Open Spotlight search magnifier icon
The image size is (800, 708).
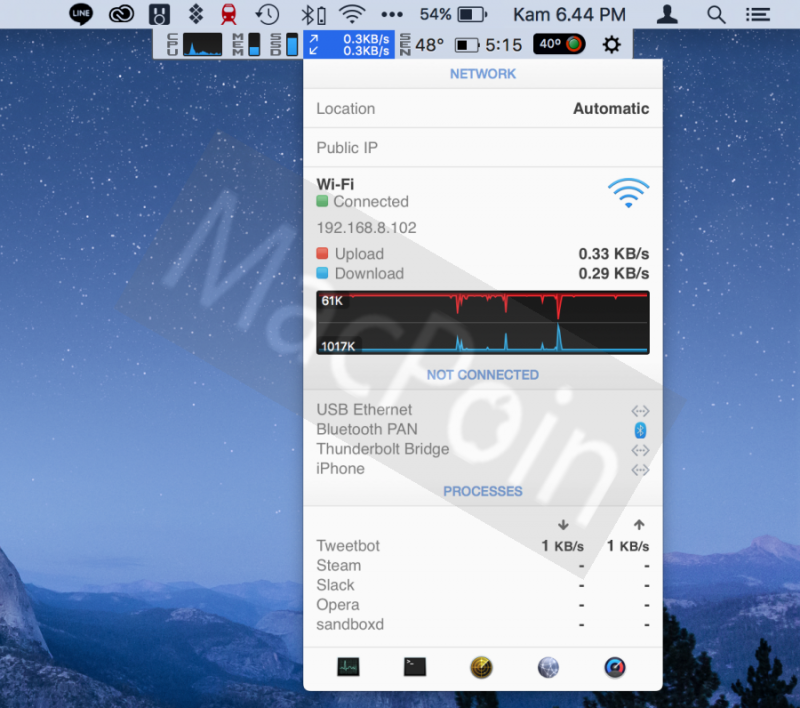pos(716,14)
